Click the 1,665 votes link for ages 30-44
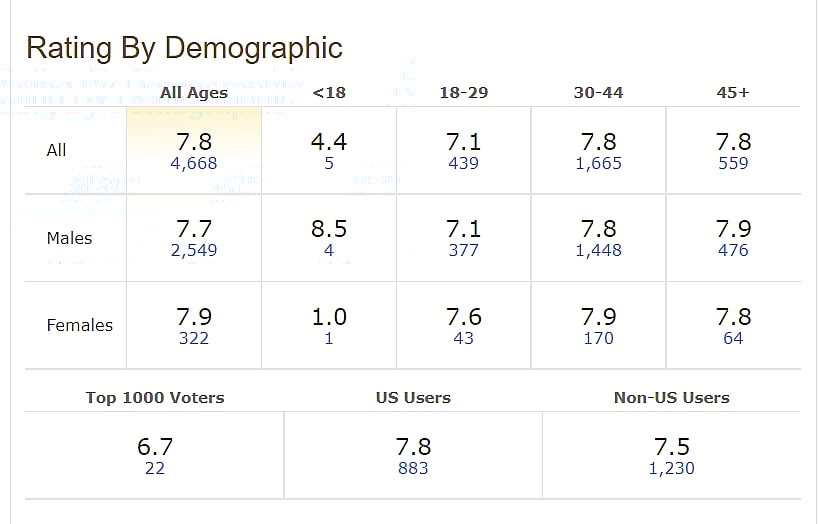Viewport: 818px width, 524px height. [x=598, y=163]
